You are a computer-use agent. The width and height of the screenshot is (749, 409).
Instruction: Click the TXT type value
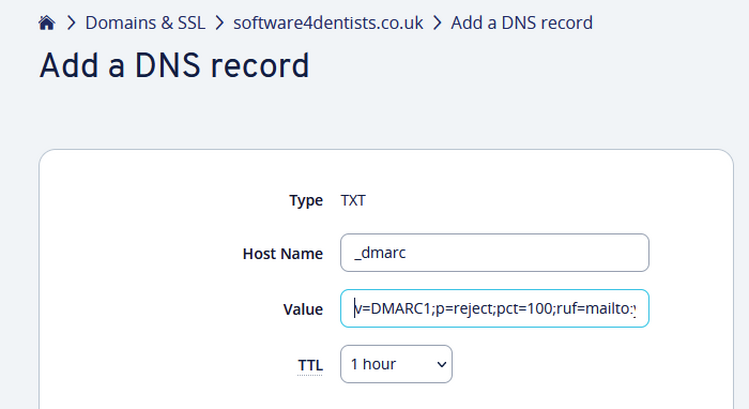[353, 200]
